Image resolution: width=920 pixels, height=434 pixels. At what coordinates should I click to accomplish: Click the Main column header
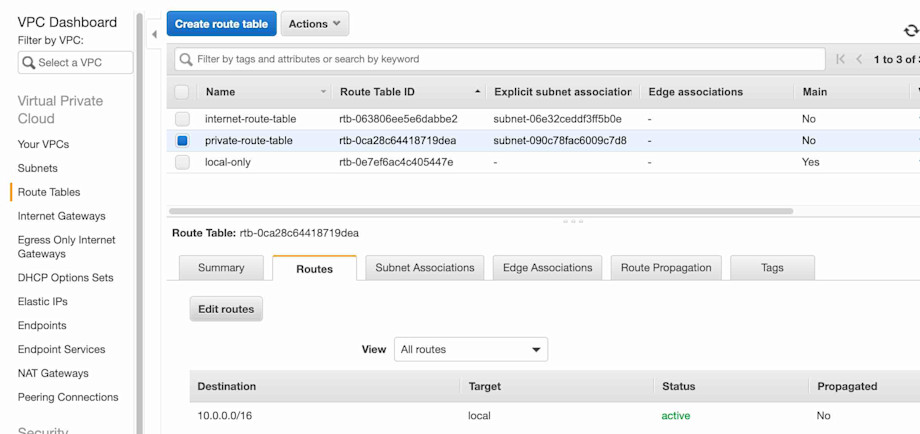point(814,92)
